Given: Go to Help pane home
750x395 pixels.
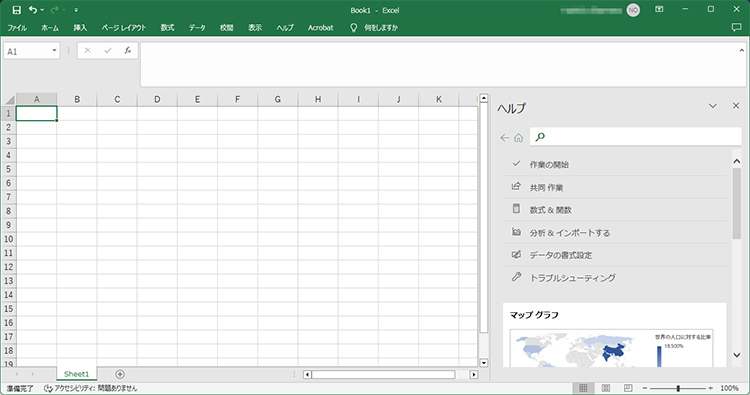Looking at the screenshot, I should point(518,138).
